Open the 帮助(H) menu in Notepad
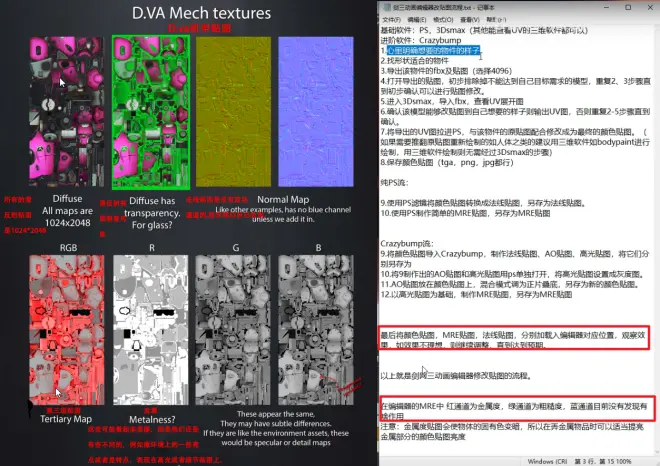660x466 pixels. (496, 20)
